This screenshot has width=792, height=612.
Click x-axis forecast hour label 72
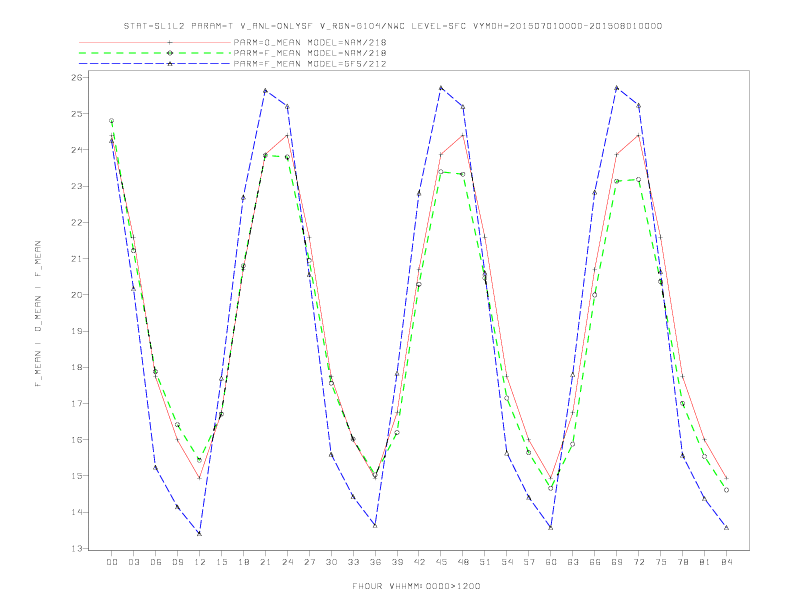coord(638,562)
